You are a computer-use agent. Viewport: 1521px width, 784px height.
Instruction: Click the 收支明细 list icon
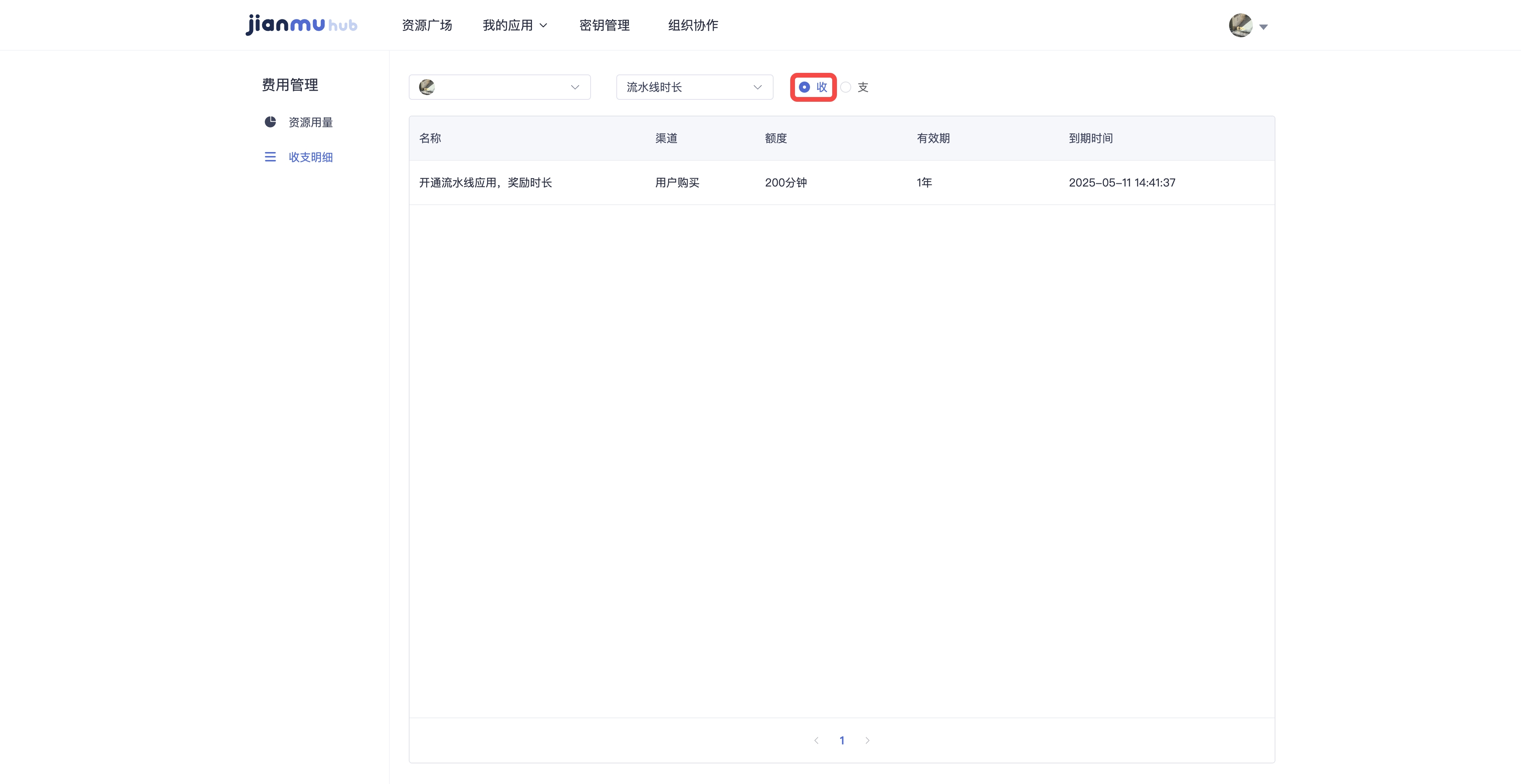coord(271,157)
